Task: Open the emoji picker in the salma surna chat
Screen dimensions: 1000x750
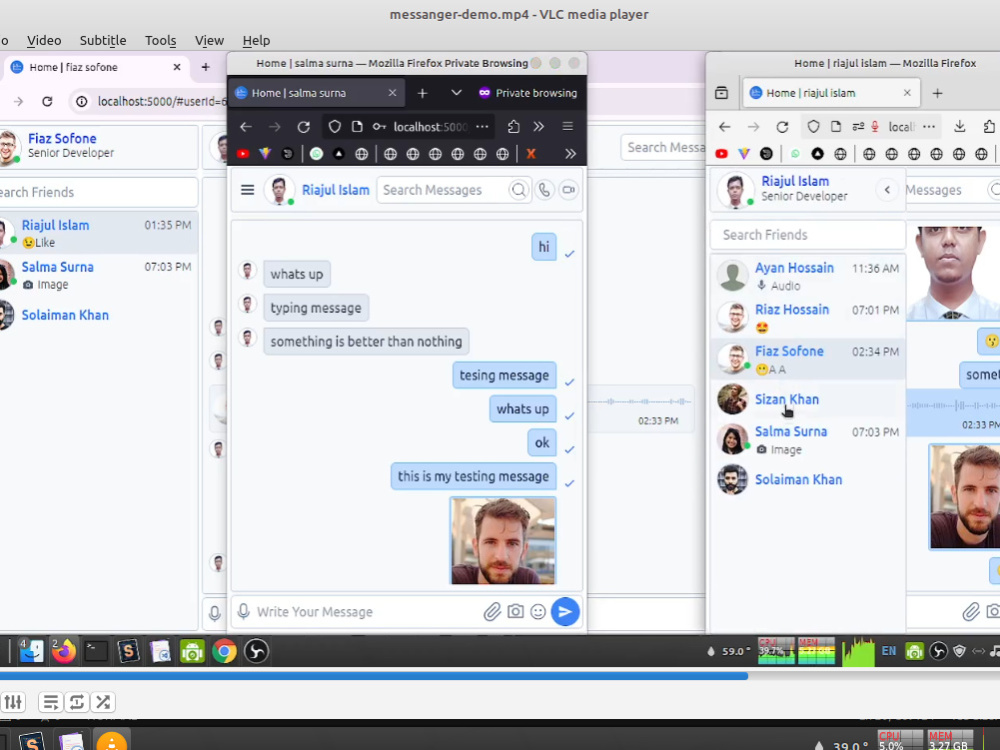Action: [538, 612]
